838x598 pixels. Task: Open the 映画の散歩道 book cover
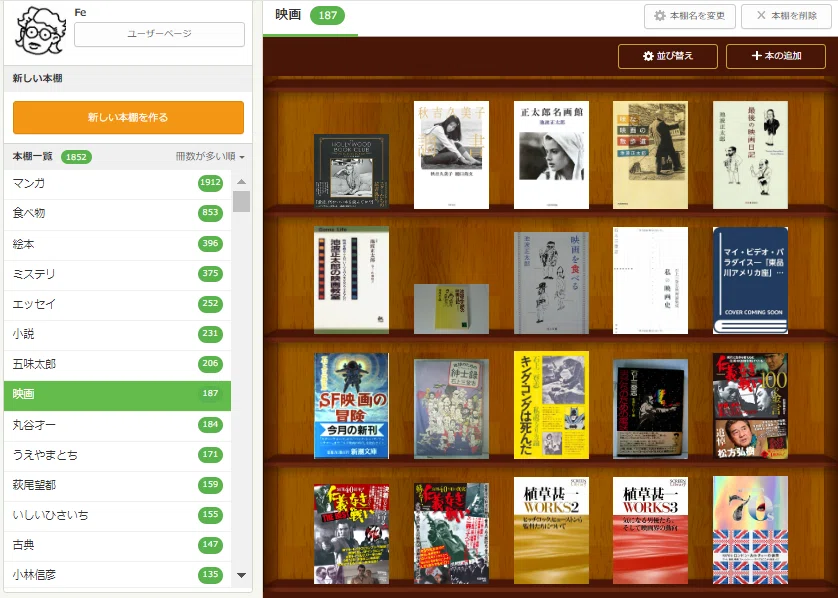[x=650, y=155]
